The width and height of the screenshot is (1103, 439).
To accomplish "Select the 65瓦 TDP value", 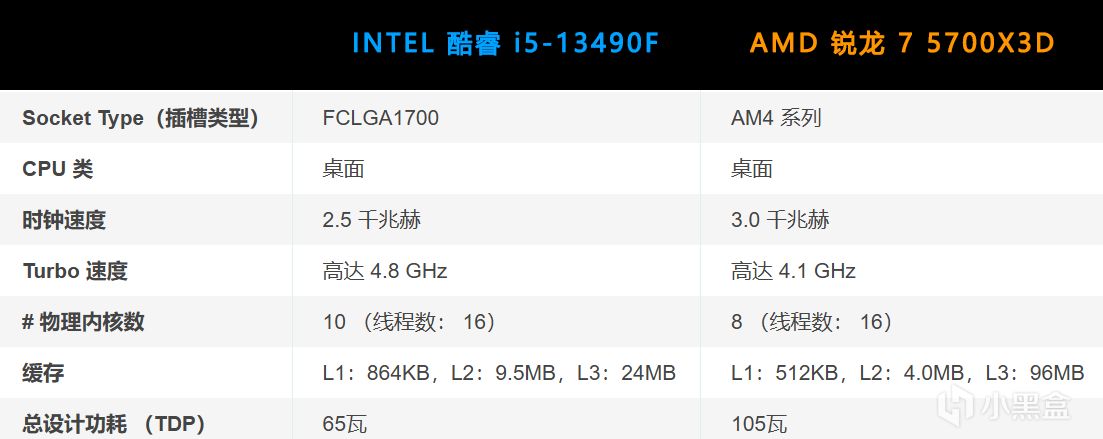I will [x=345, y=424].
